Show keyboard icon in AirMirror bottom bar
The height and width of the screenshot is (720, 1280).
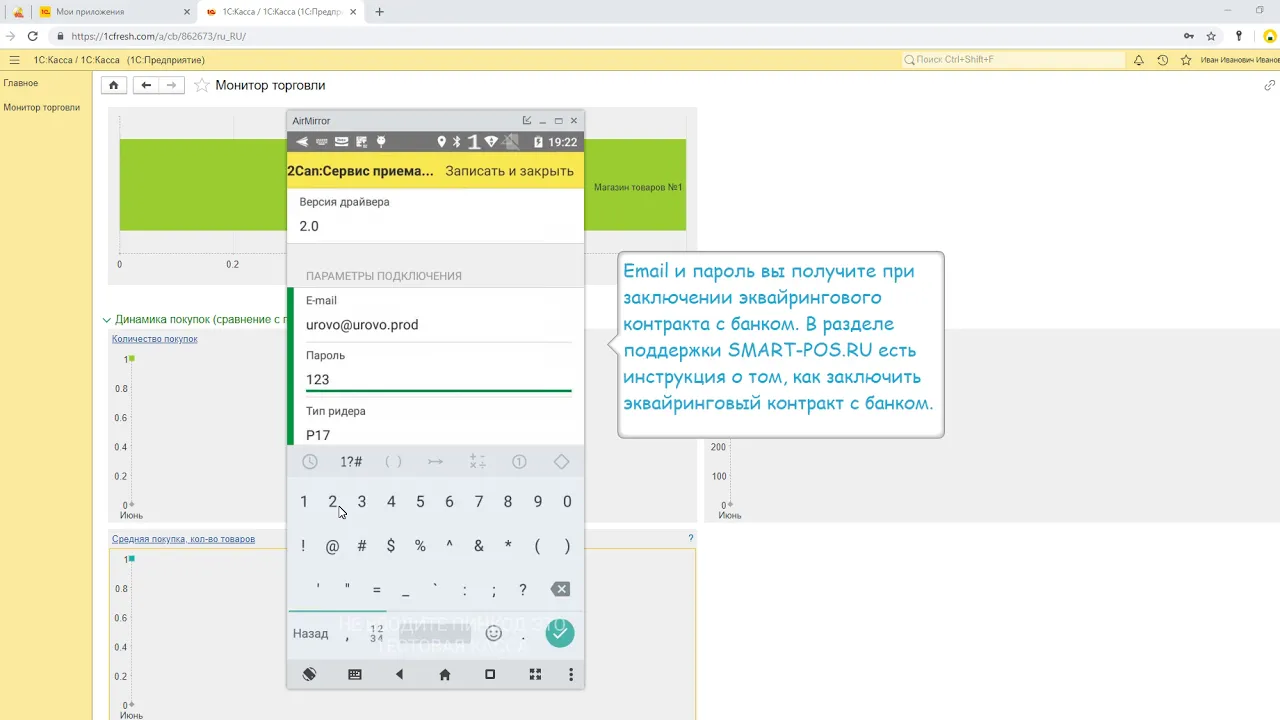(x=354, y=675)
